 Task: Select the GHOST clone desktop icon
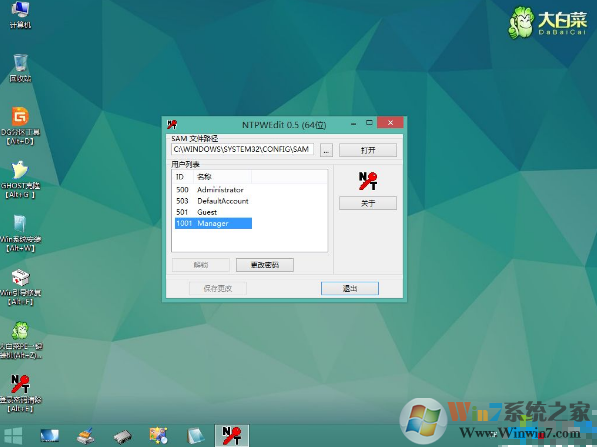20,179
